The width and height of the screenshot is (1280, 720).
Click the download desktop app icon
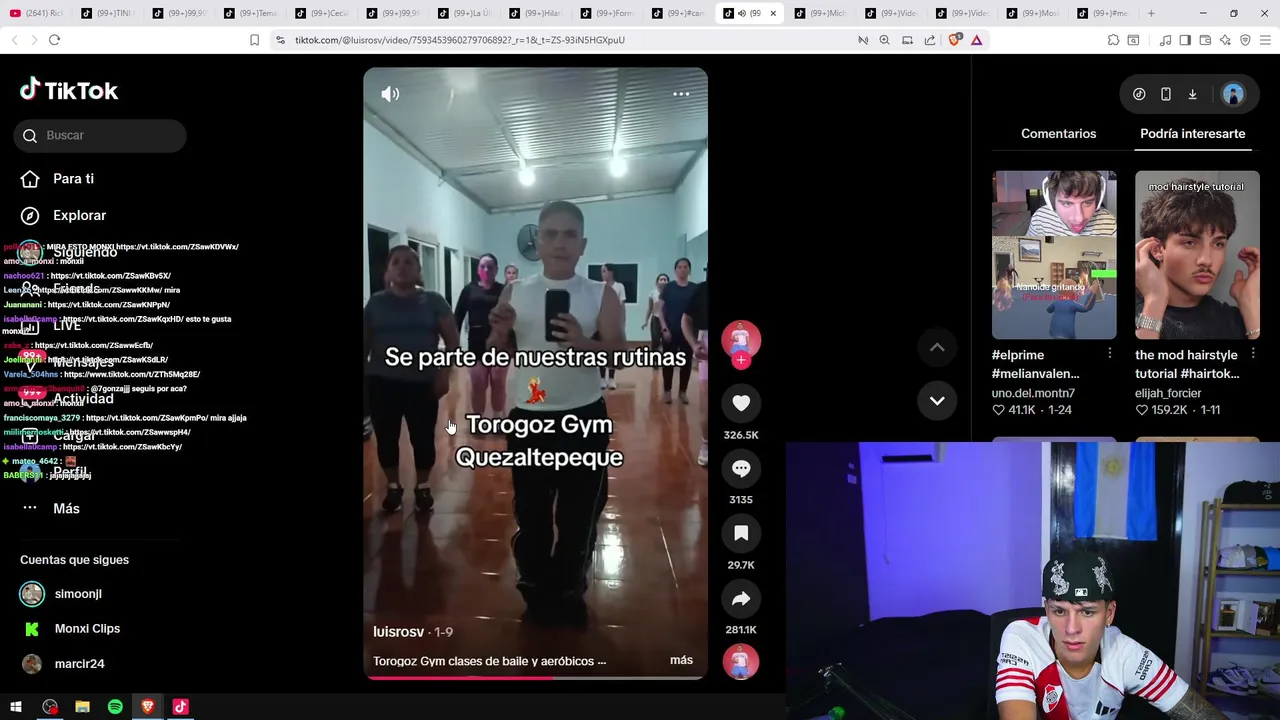(1192, 94)
